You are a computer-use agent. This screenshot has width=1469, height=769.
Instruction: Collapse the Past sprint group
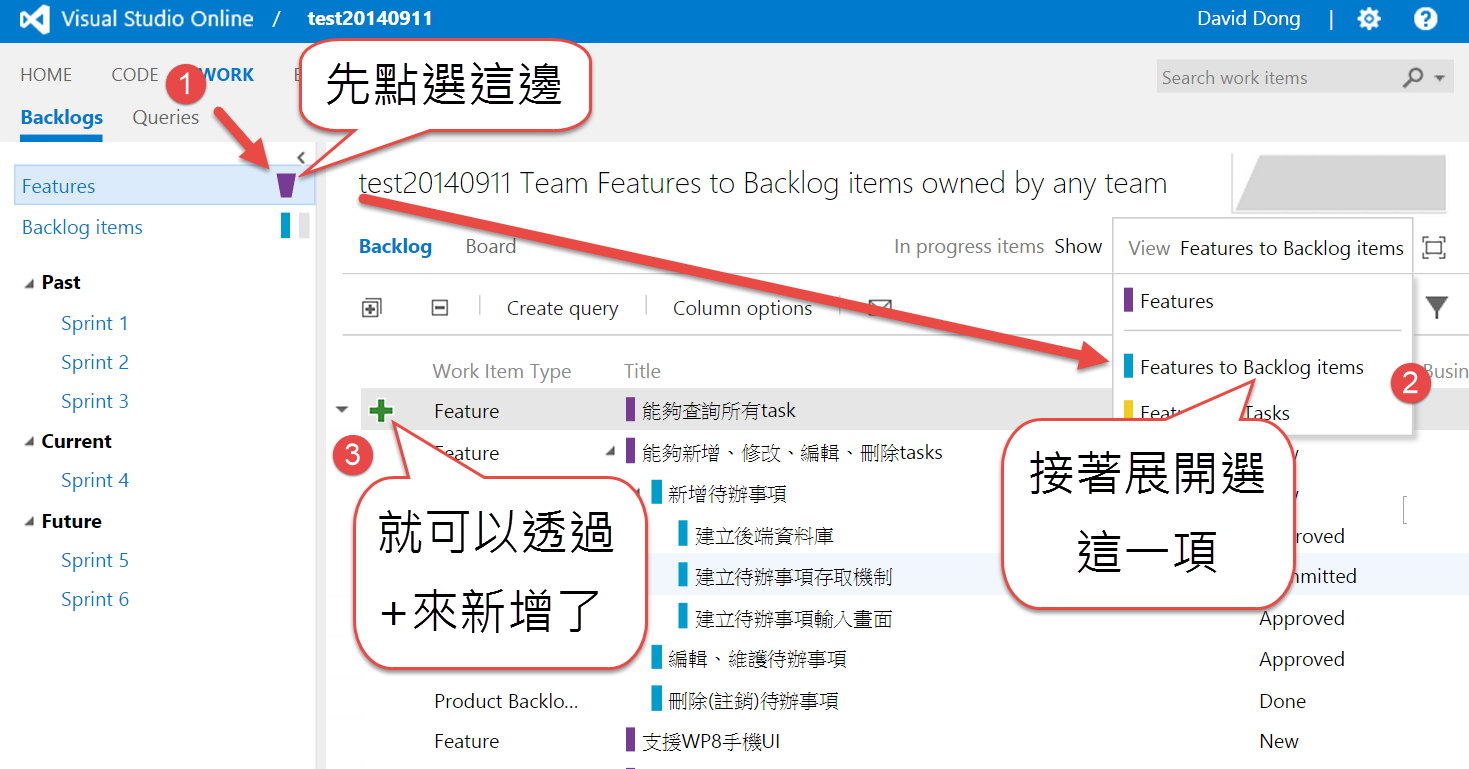point(28,283)
